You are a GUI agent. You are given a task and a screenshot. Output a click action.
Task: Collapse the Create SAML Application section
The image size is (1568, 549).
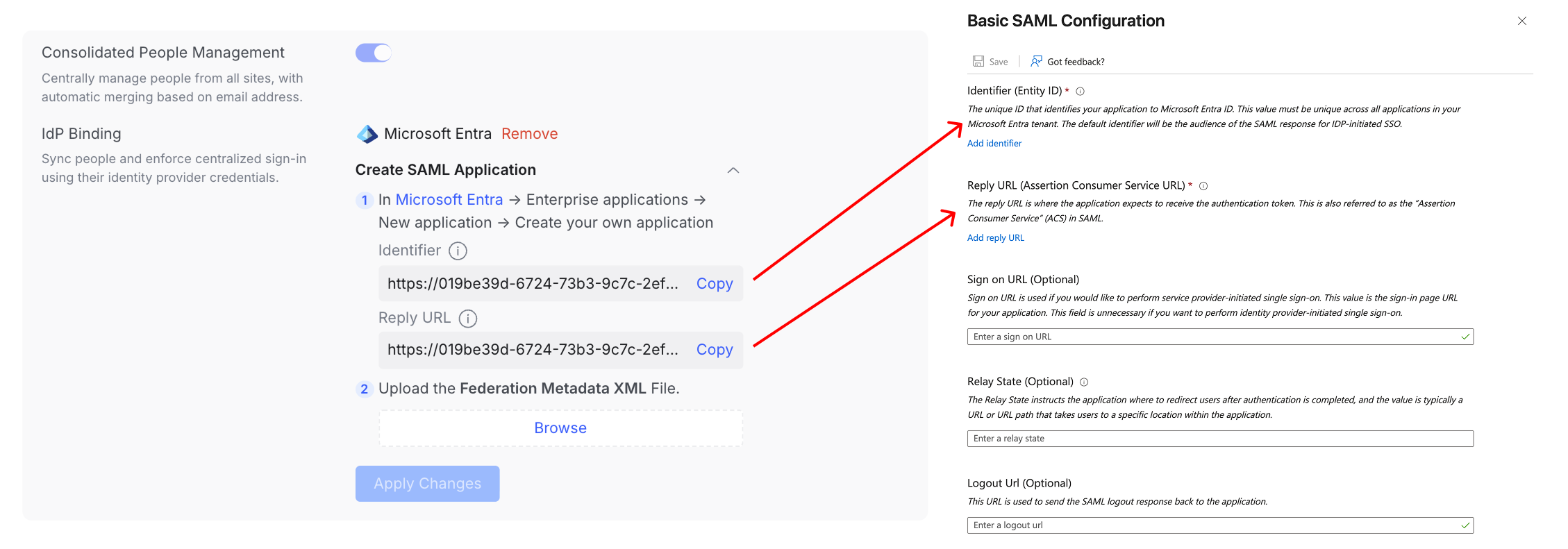[733, 171]
